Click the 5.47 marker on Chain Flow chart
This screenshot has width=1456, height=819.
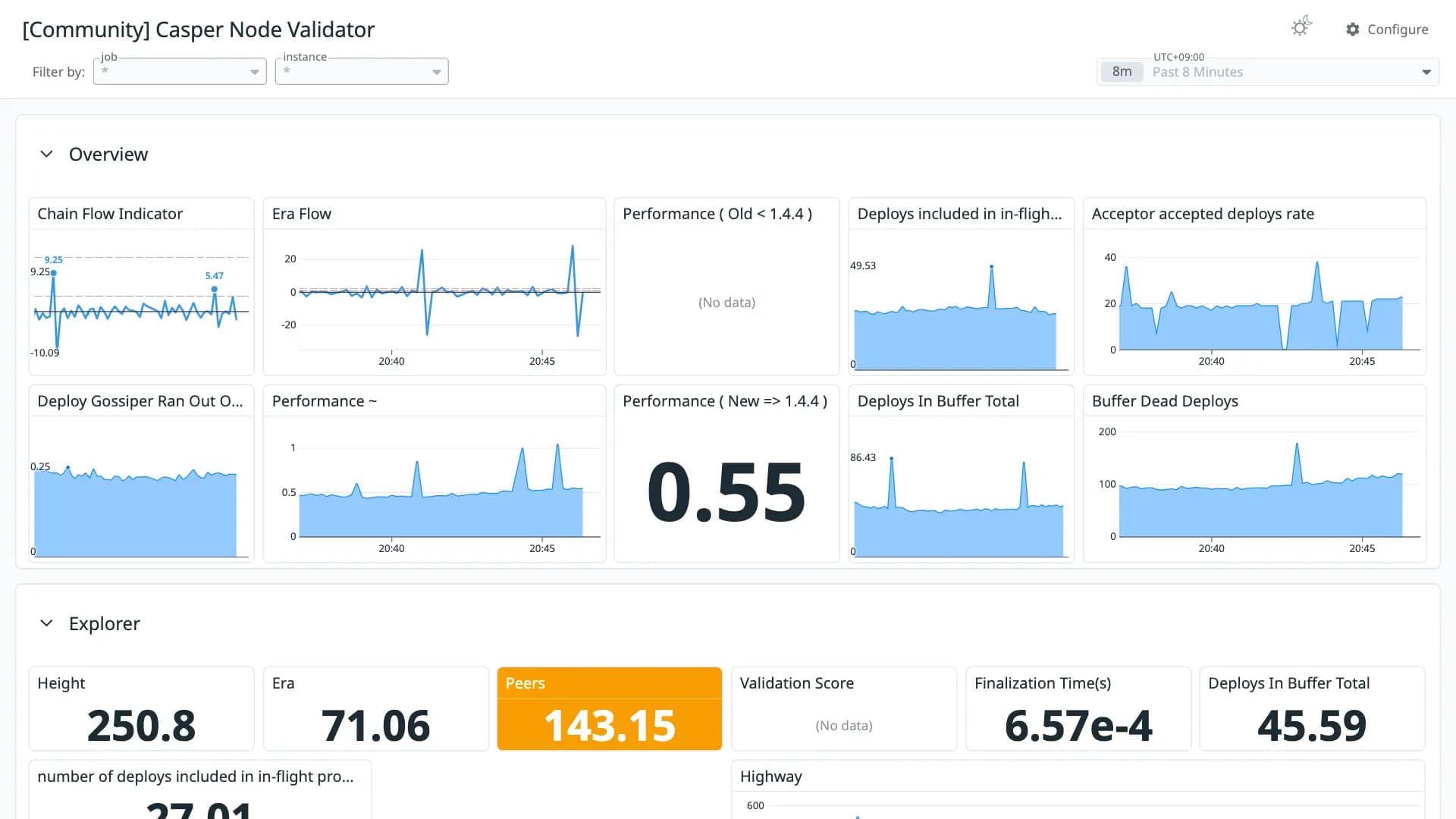tap(215, 289)
